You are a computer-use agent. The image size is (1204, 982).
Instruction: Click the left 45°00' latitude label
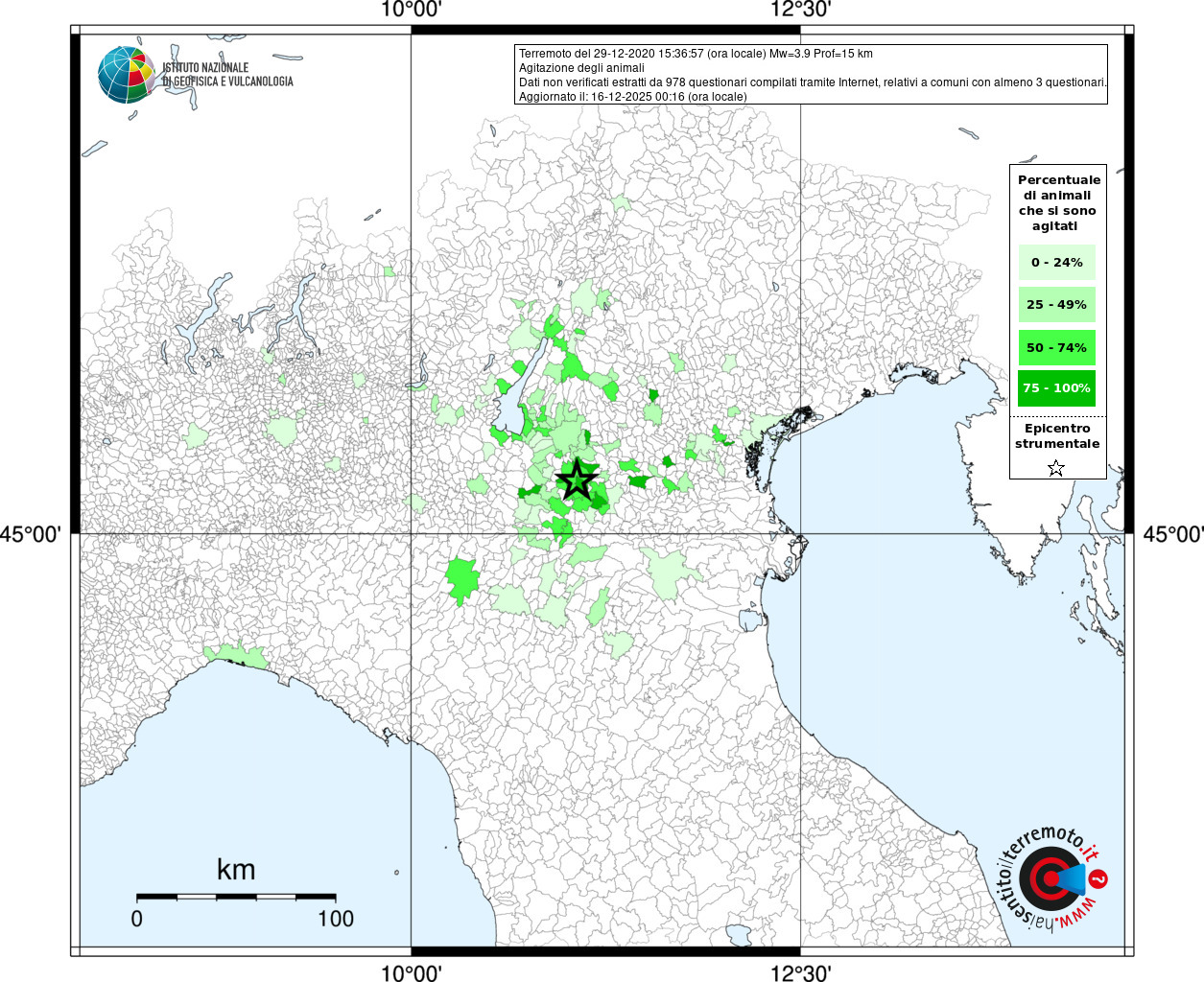click(30, 534)
